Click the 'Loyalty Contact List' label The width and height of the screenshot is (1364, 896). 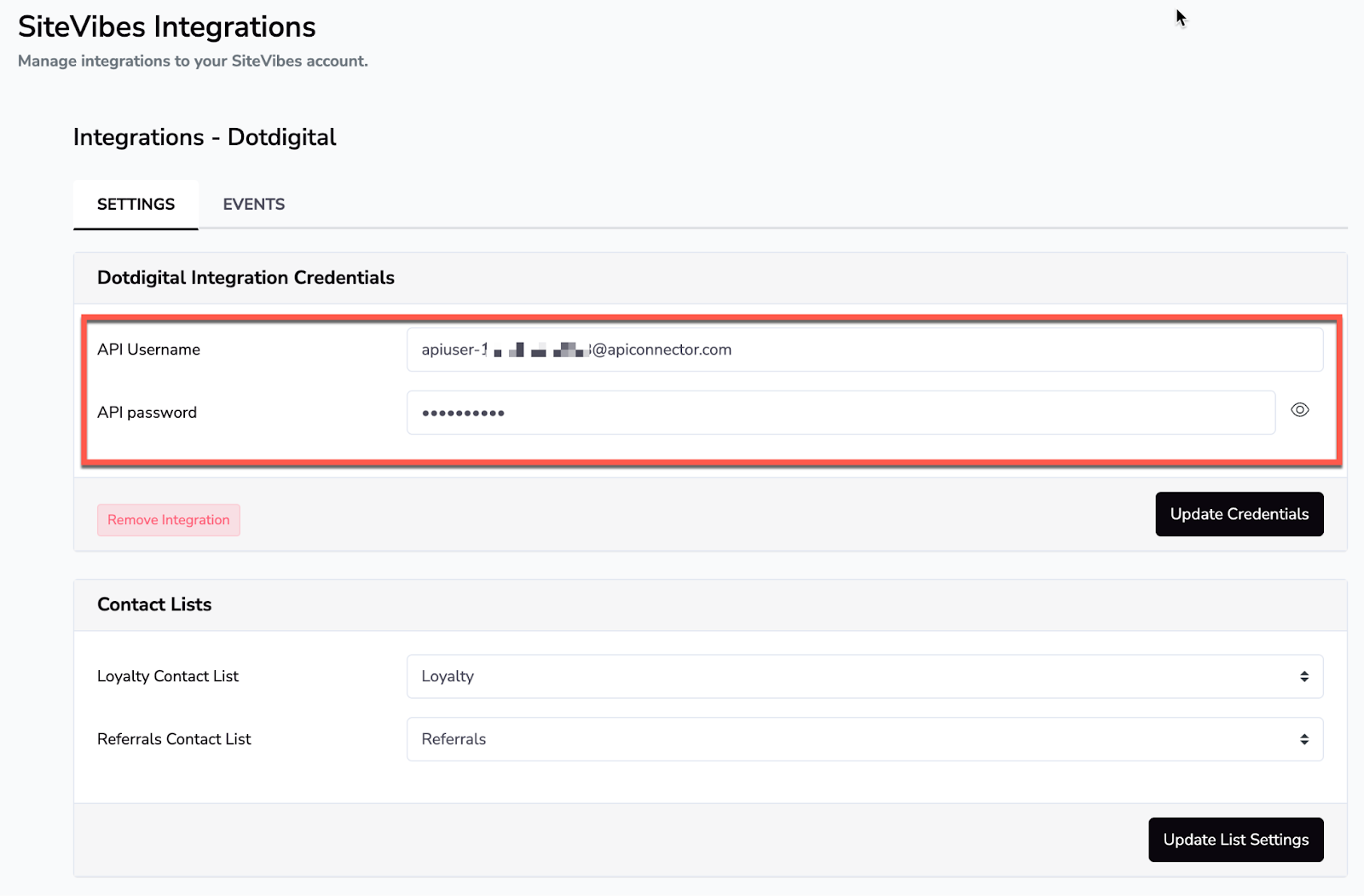tap(168, 676)
